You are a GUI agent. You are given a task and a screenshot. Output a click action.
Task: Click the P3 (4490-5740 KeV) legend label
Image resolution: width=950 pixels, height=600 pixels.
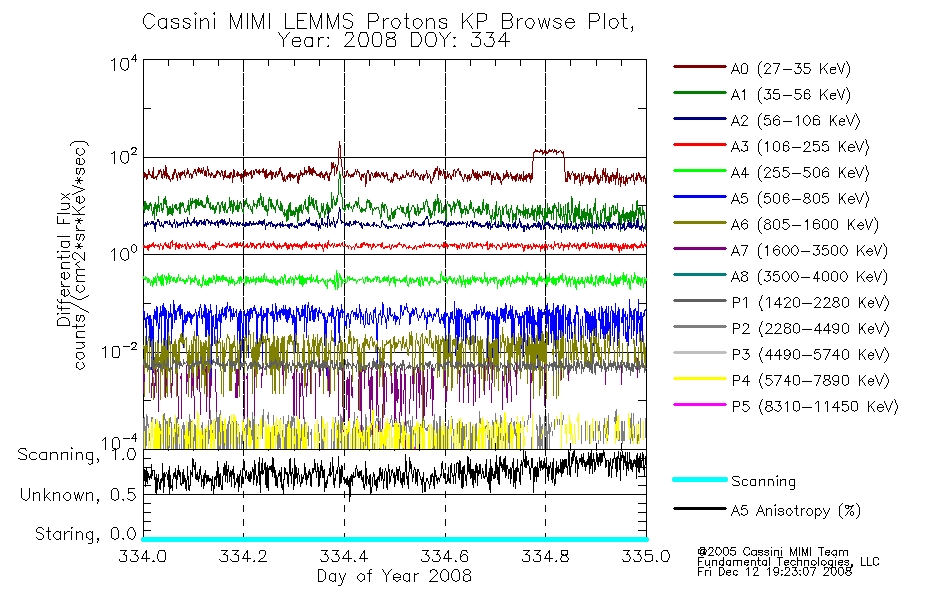point(811,355)
